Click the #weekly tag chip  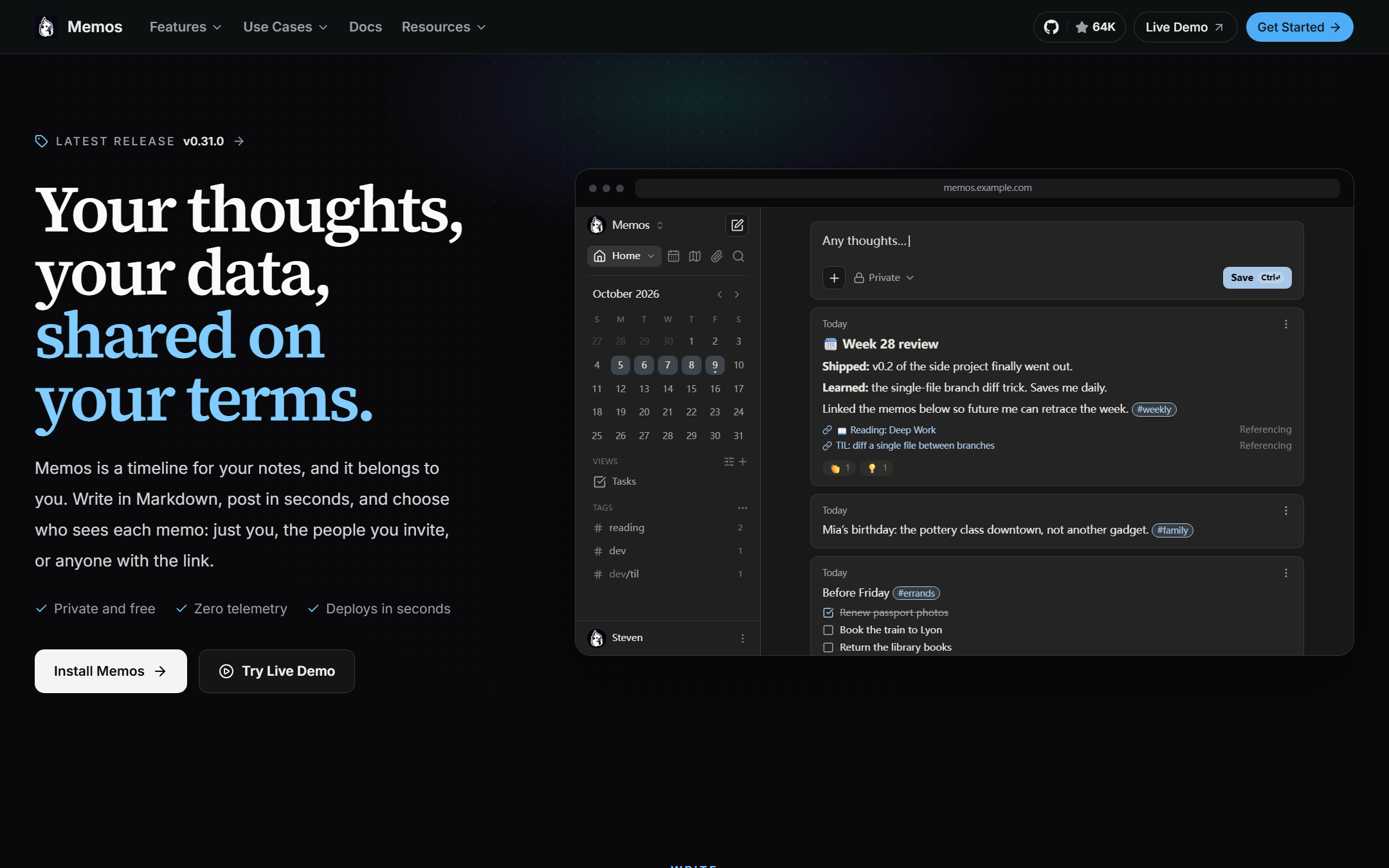(1154, 410)
